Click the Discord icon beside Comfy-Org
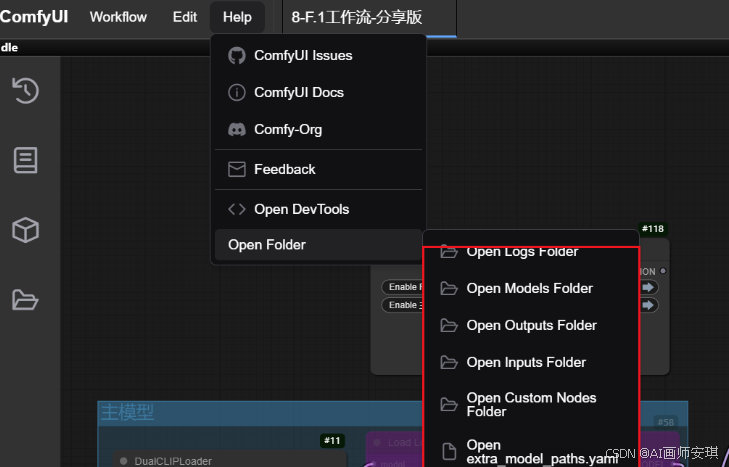 click(237, 129)
